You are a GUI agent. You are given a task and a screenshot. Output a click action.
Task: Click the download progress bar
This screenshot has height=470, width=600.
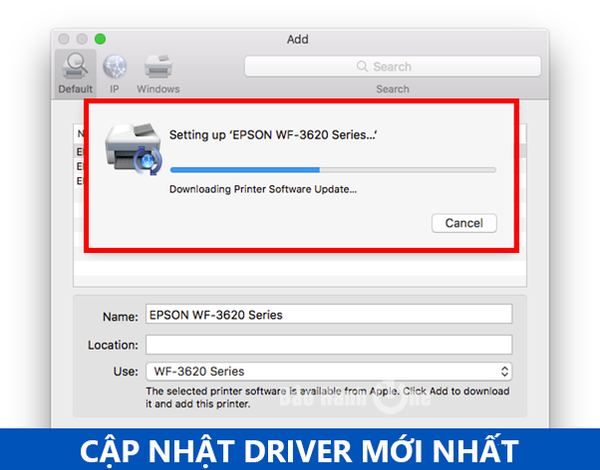pyautogui.click(x=332, y=170)
